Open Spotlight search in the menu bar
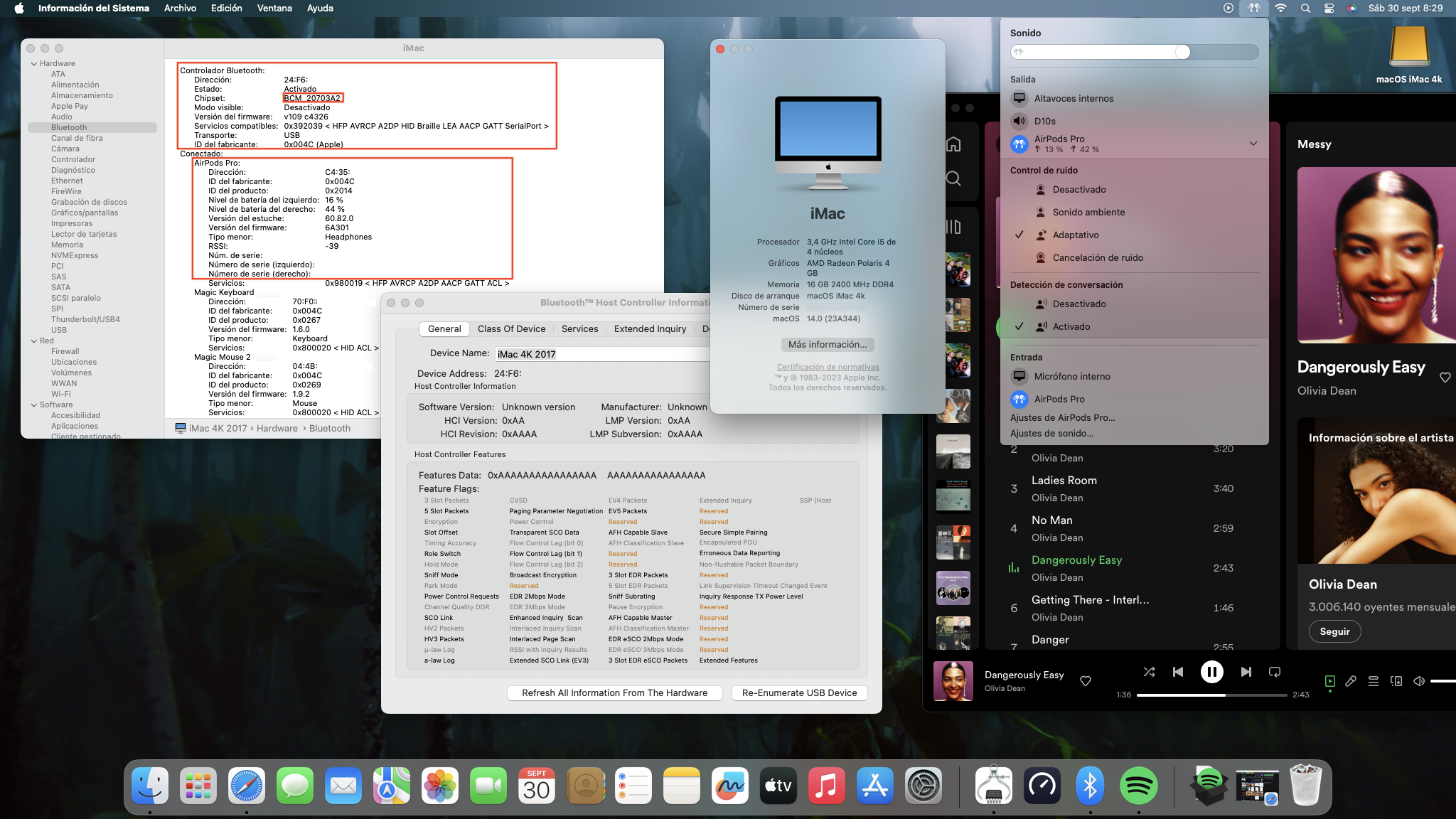The image size is (1456, 819). tap(1305, 9)
